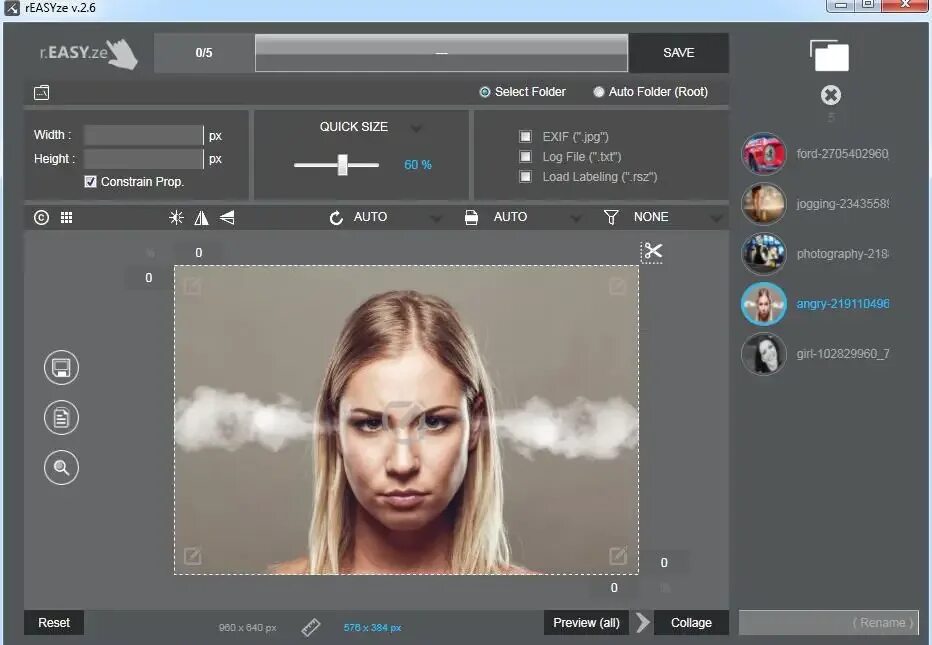Expand the QUICK SIZE dropdown arrow
Viewport: 932px width, 645px height.
pos(416,128)
